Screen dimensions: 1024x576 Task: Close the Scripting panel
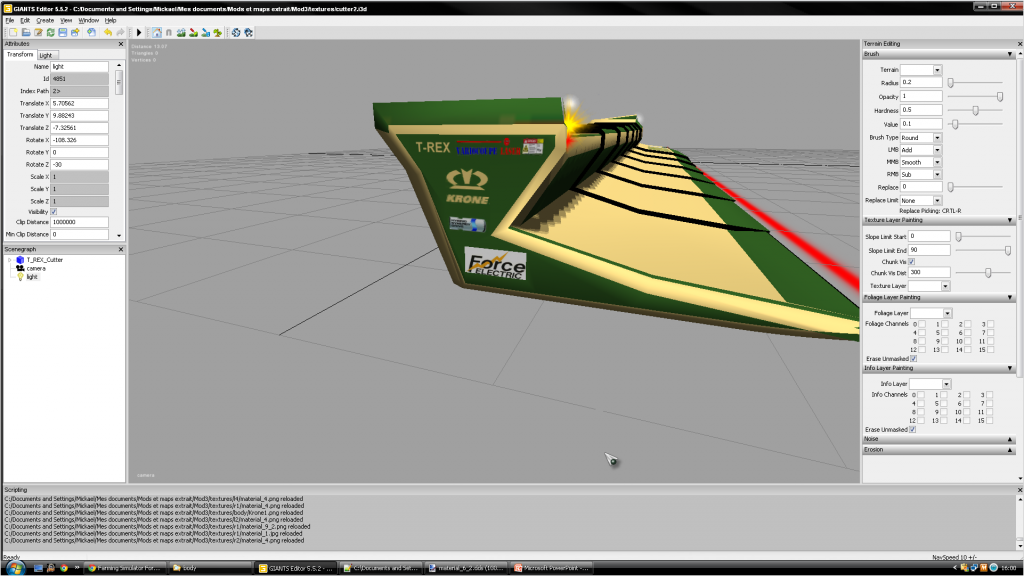pos(1019,490)
